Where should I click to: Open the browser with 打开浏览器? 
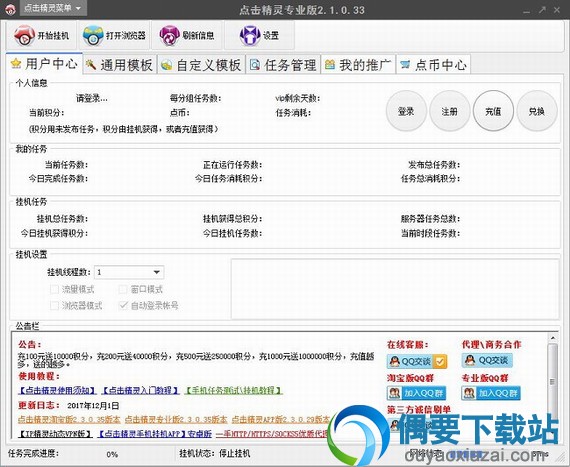114,35
